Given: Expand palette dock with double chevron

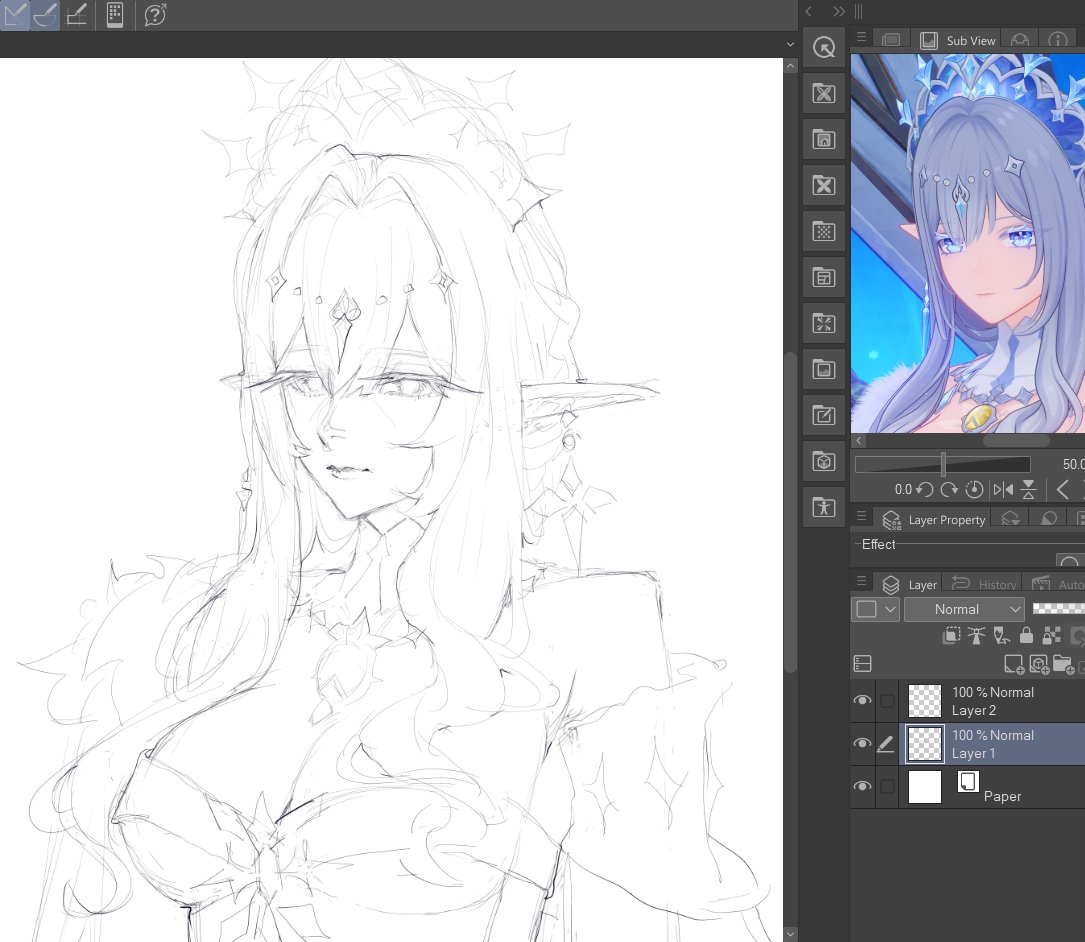Looking at the screenshot, I should click(839, 11).
